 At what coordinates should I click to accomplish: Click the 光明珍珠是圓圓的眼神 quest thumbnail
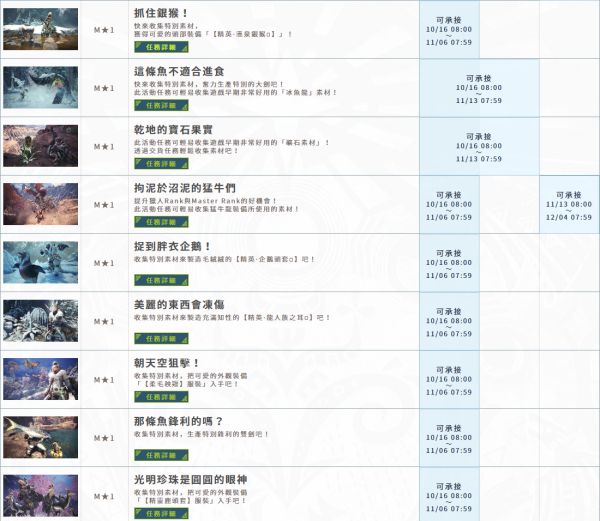click(41, 496)
